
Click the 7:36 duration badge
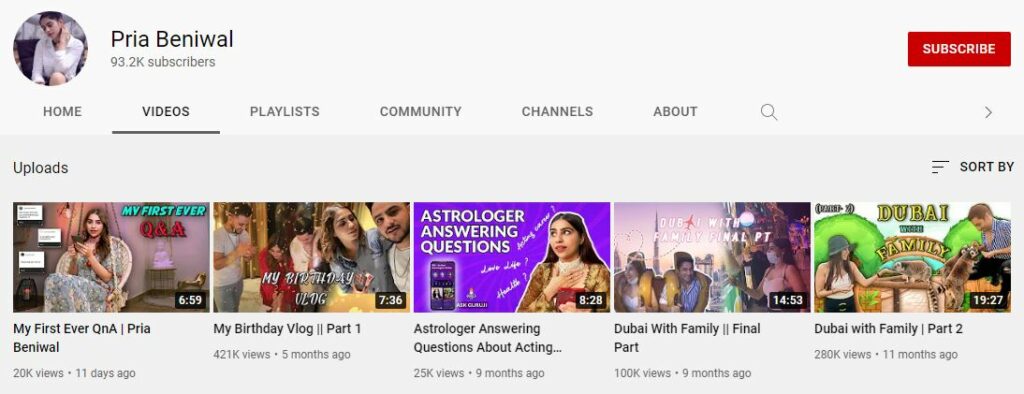pyautogui.click(x=390, y=301)
